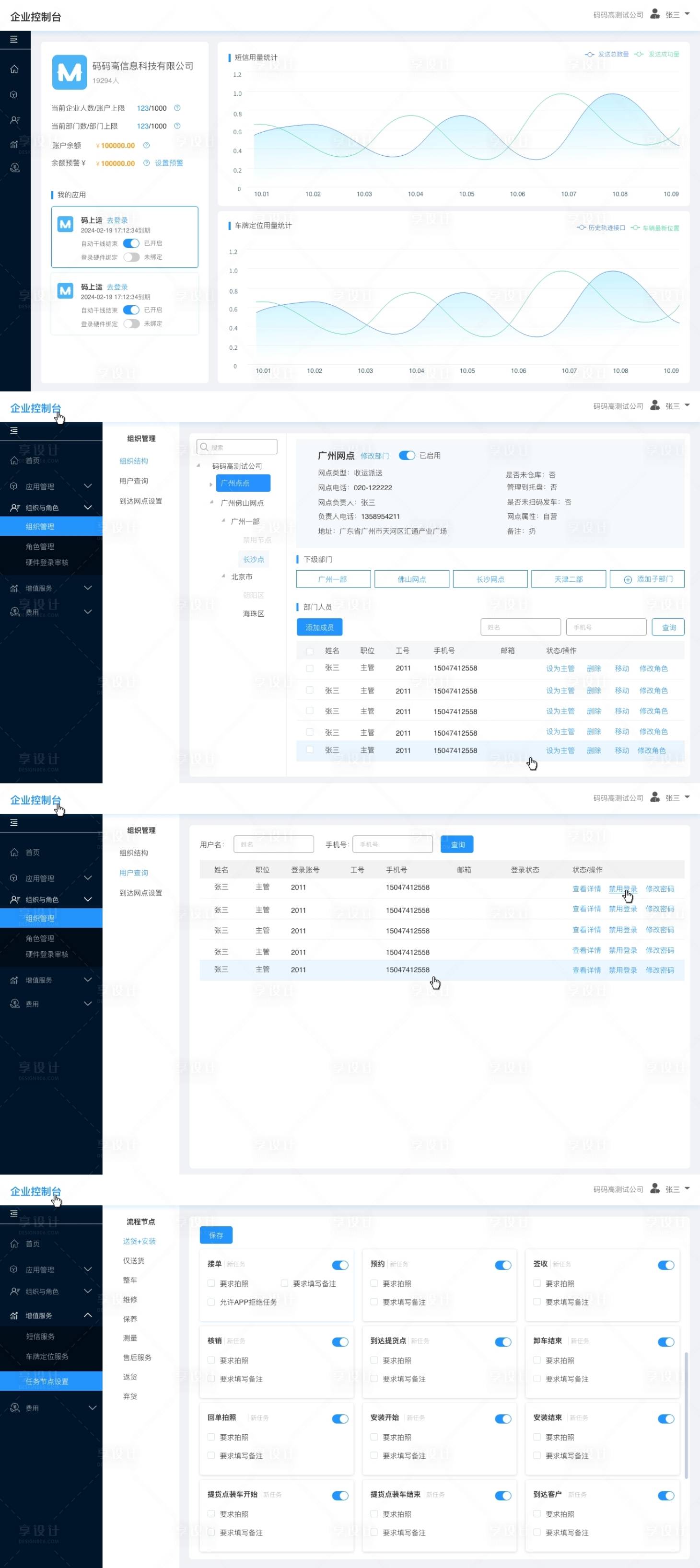Open the account dropdown caret next to 张三 on dashboard

[687, 13]
